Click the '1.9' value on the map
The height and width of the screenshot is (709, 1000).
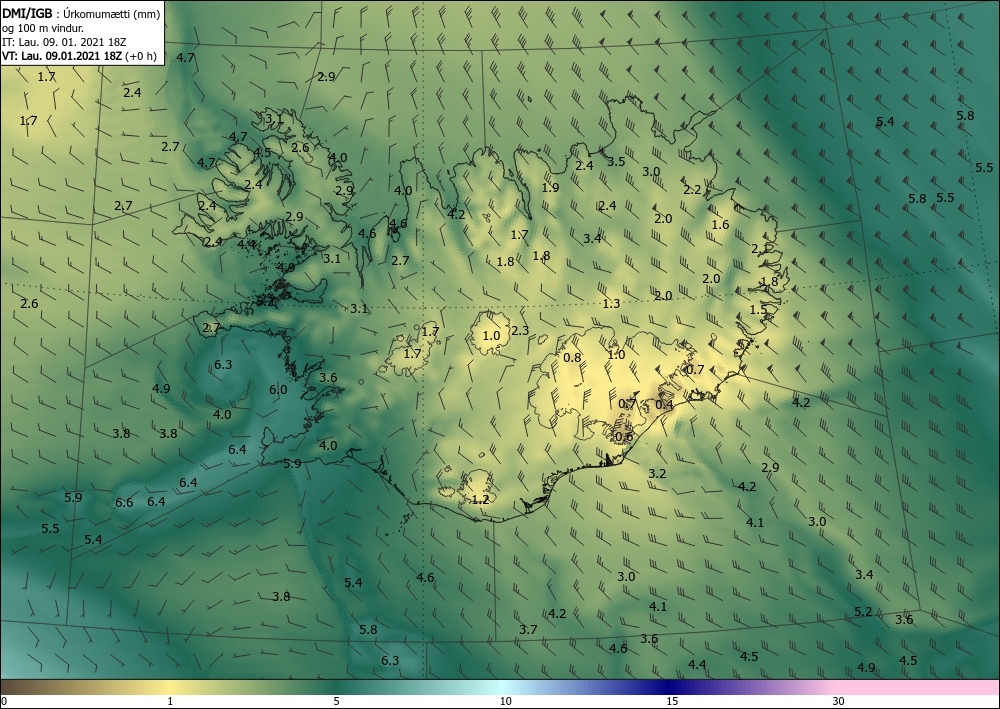(x=550, y=188)
